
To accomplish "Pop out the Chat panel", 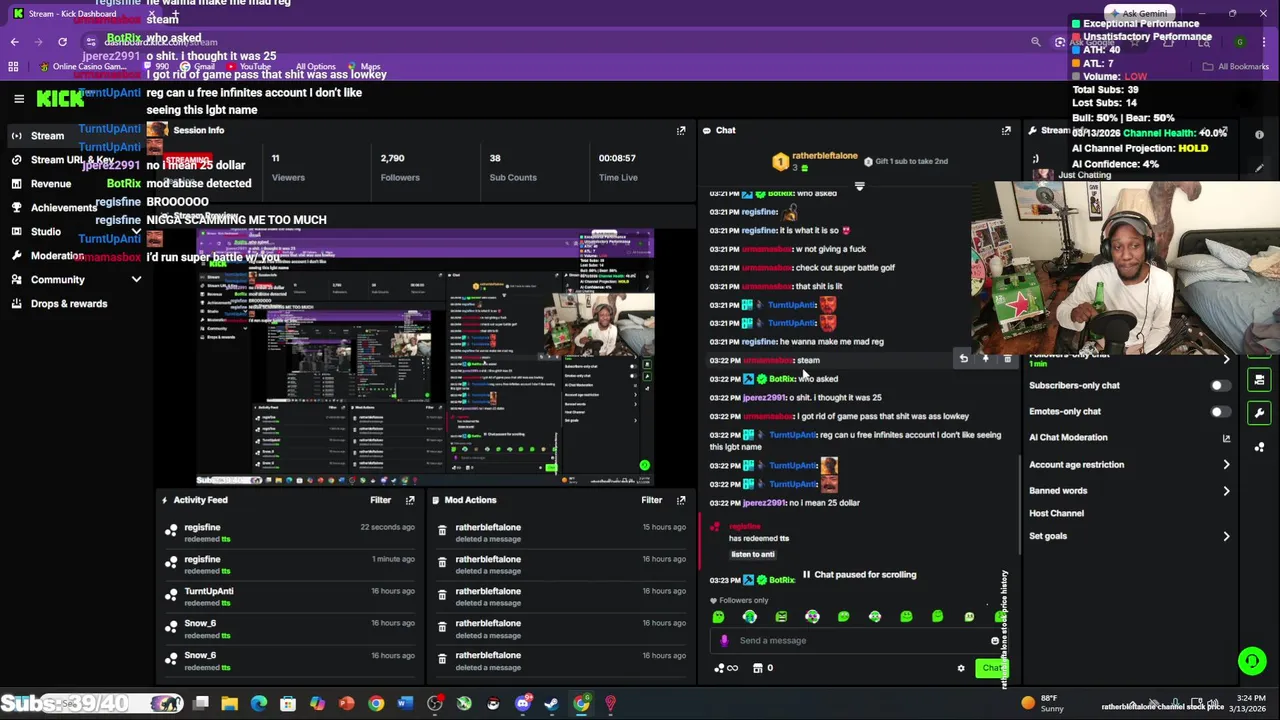I will pyautogui.click(x=1006, y=130).
